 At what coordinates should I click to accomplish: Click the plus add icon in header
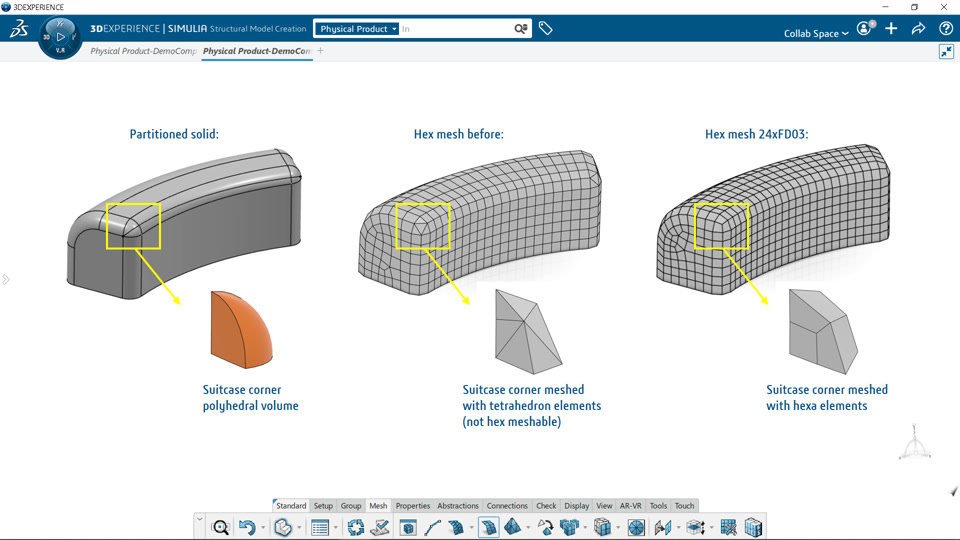[x=891, y=28]
